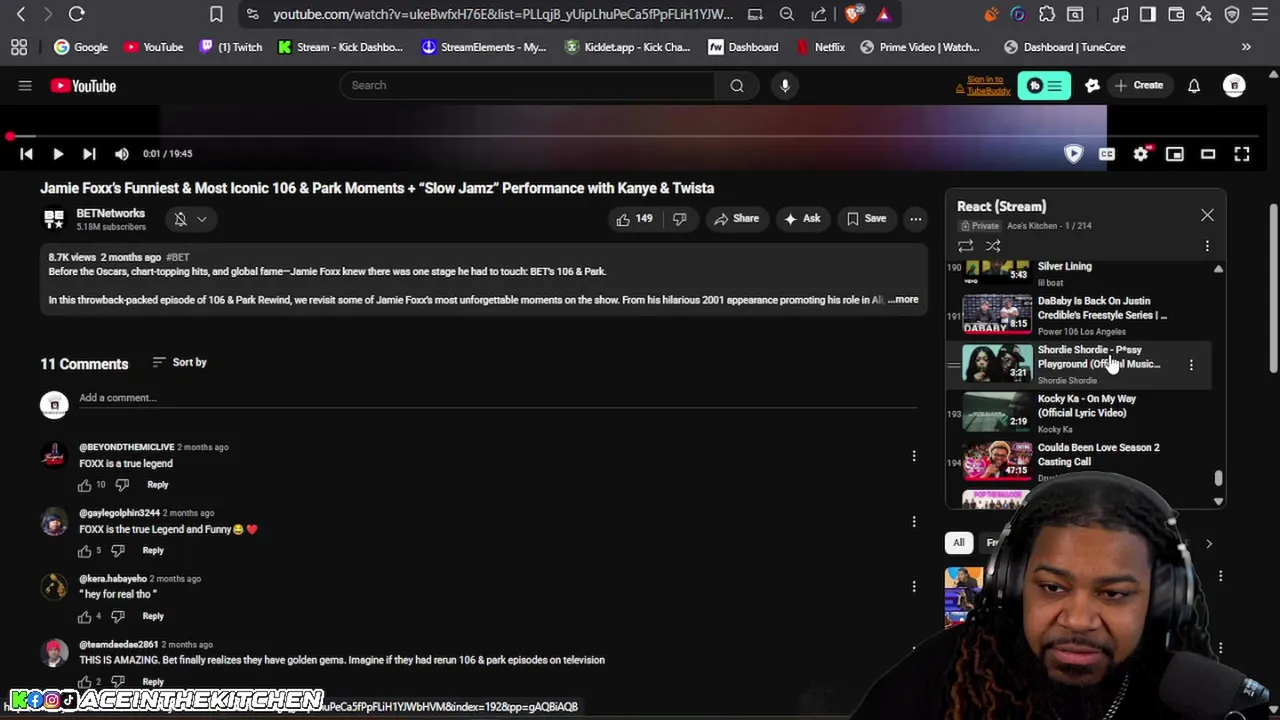Open the TubeBuddy menu button
The height and width of the screenshot is (720, 1280).
coord(1043,86)
